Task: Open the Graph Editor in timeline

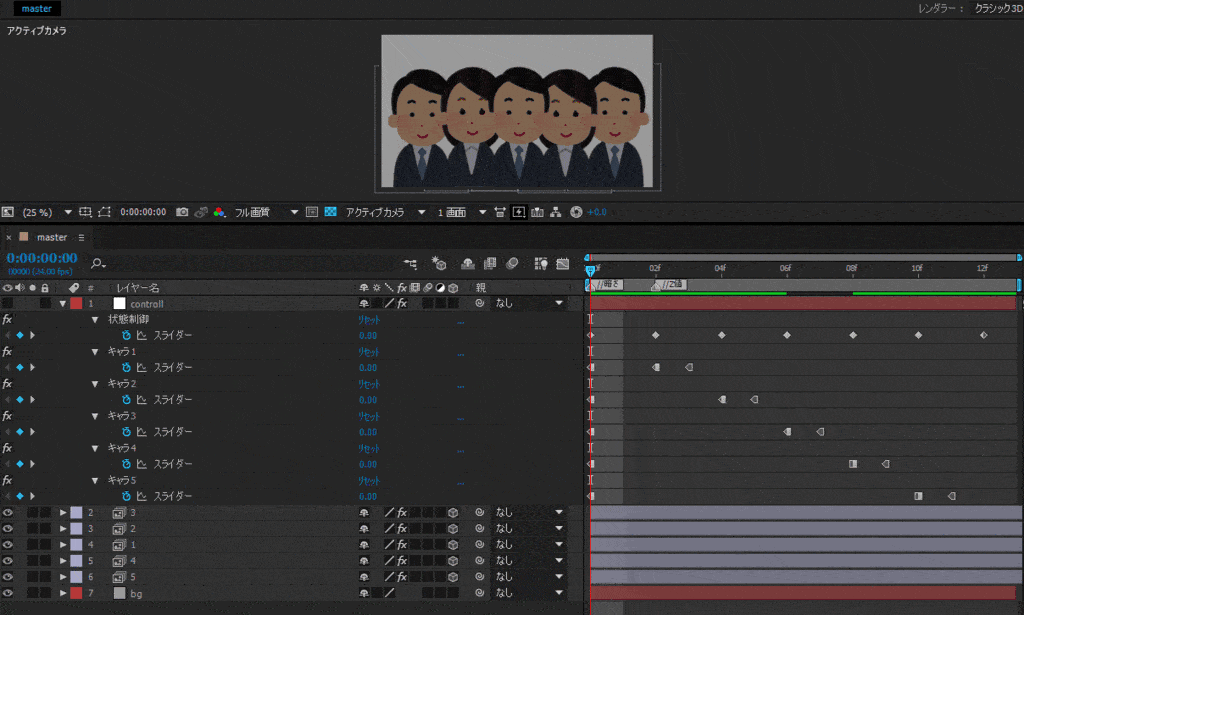Action: point(563,264)
